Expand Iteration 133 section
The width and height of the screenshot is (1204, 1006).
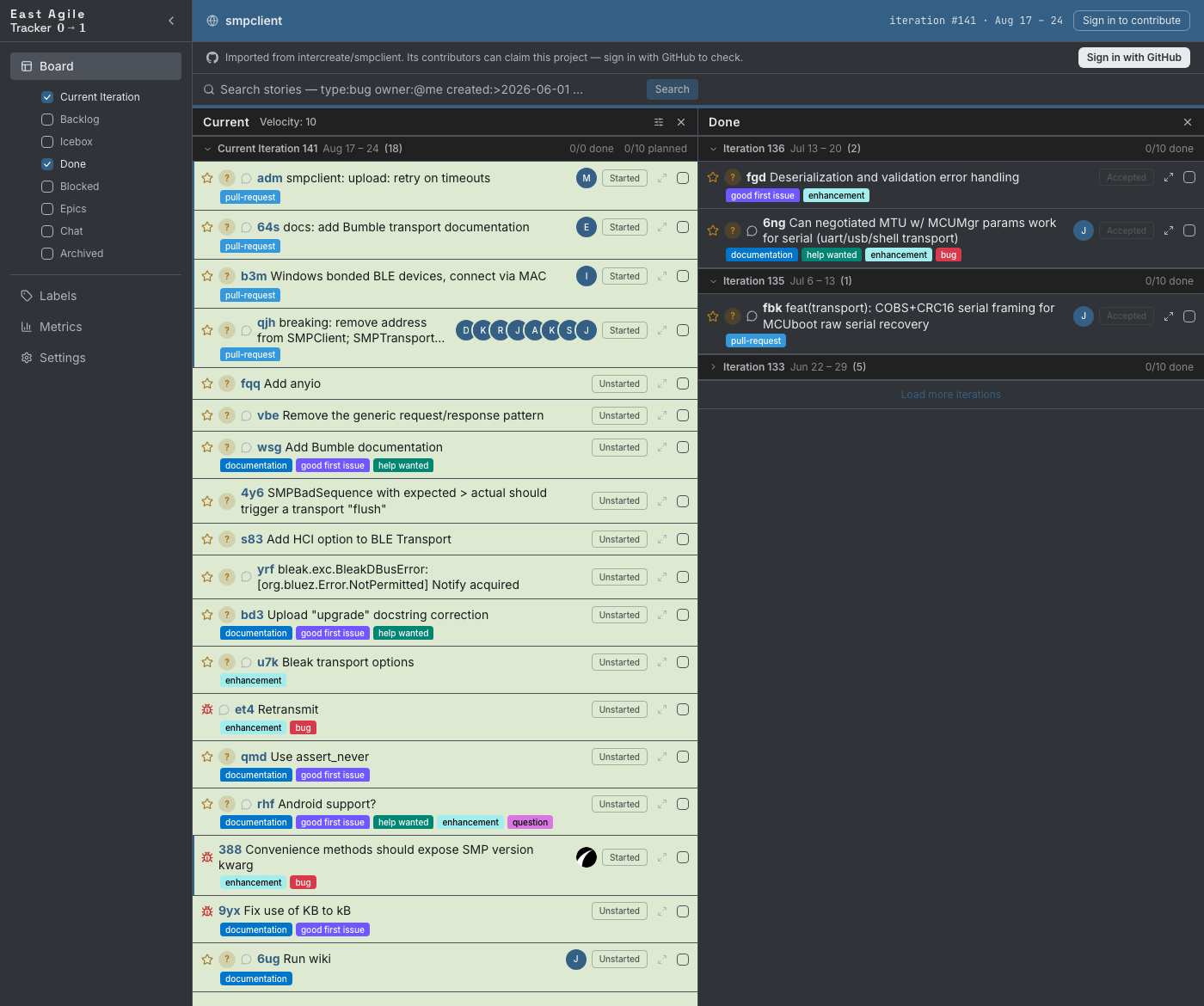(713, 367)
